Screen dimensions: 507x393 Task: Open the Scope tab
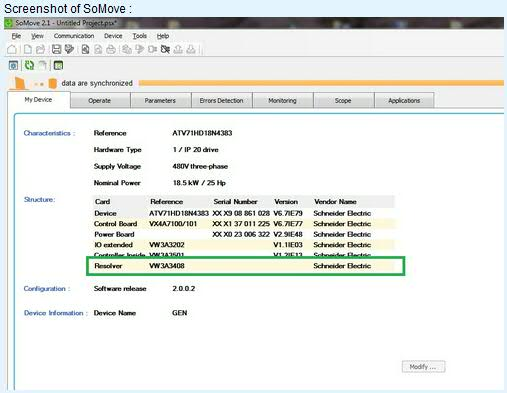[x=343, y=101]
